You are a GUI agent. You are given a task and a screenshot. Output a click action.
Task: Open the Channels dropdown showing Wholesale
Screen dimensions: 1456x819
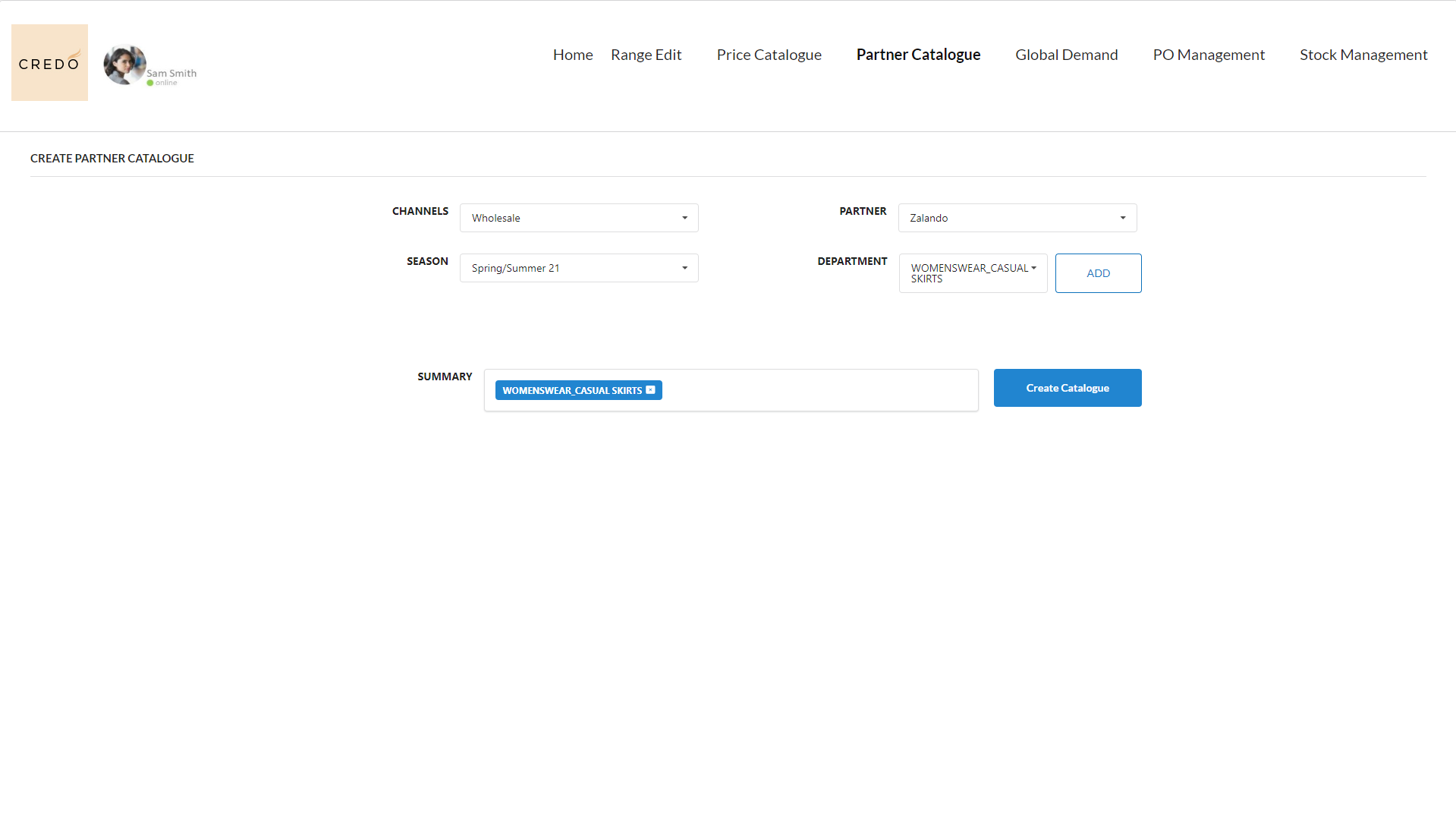click(x=578, y=218)
